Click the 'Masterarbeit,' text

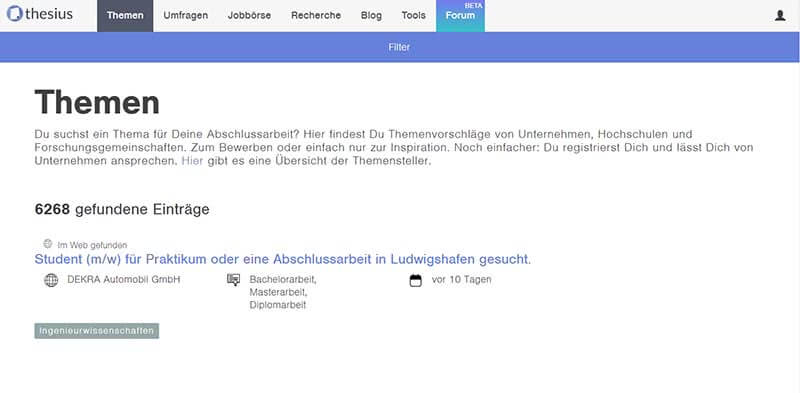click(x=279, y=292)
